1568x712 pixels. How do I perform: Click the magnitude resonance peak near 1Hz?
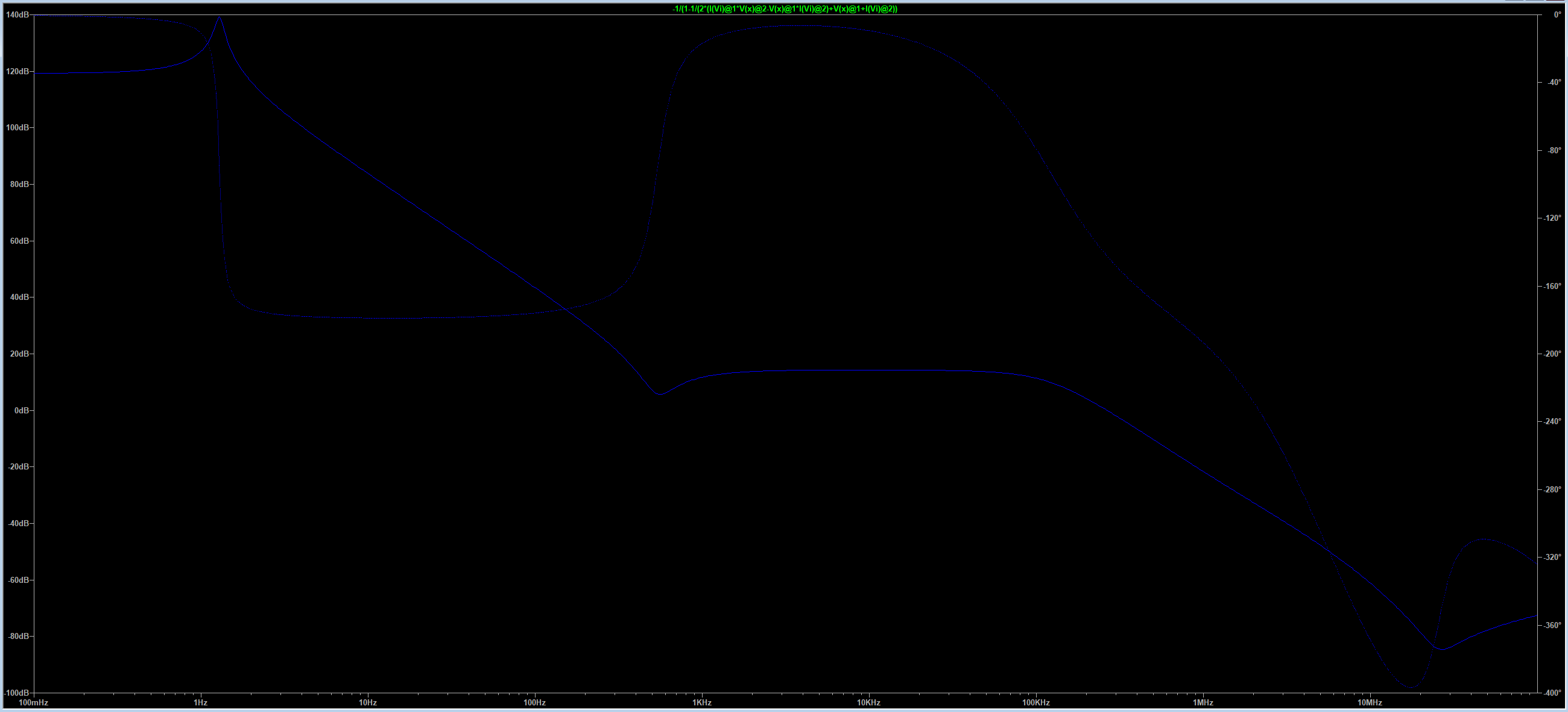pyautogui.click(x=220, y=17)
